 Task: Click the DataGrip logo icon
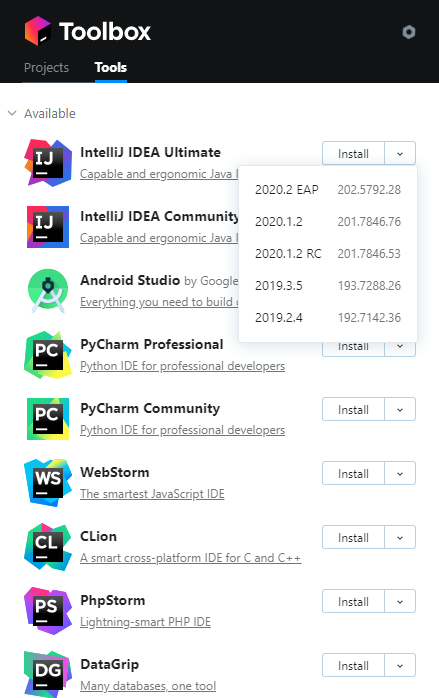click(48, 674)
